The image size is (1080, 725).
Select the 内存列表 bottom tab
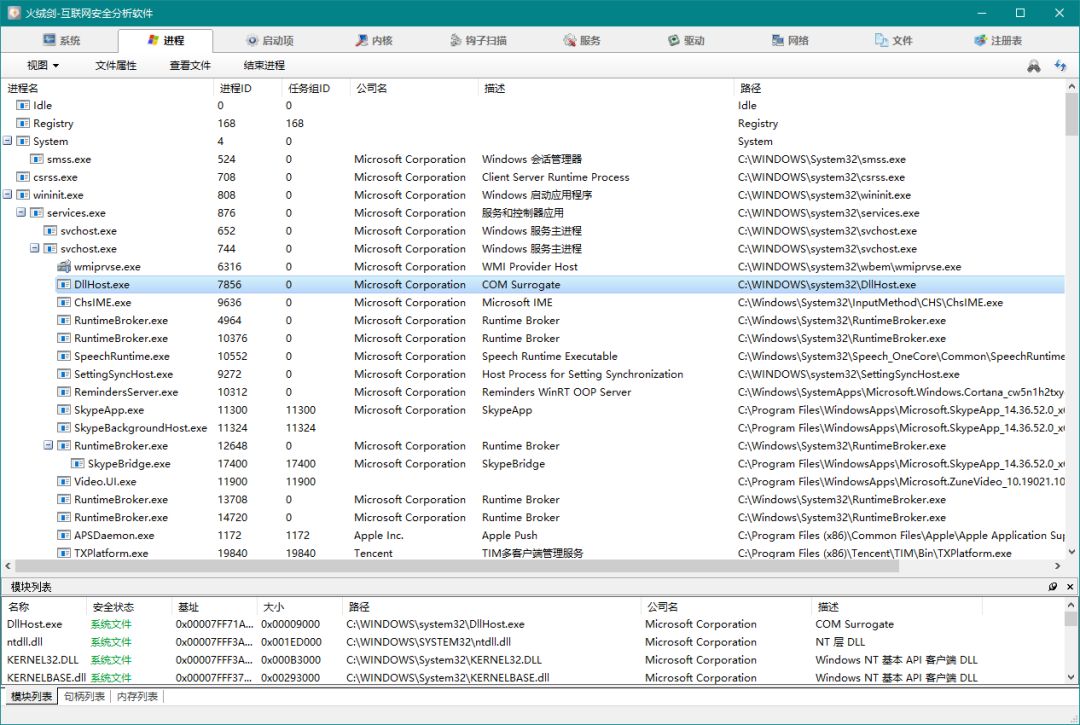point(137,696)
